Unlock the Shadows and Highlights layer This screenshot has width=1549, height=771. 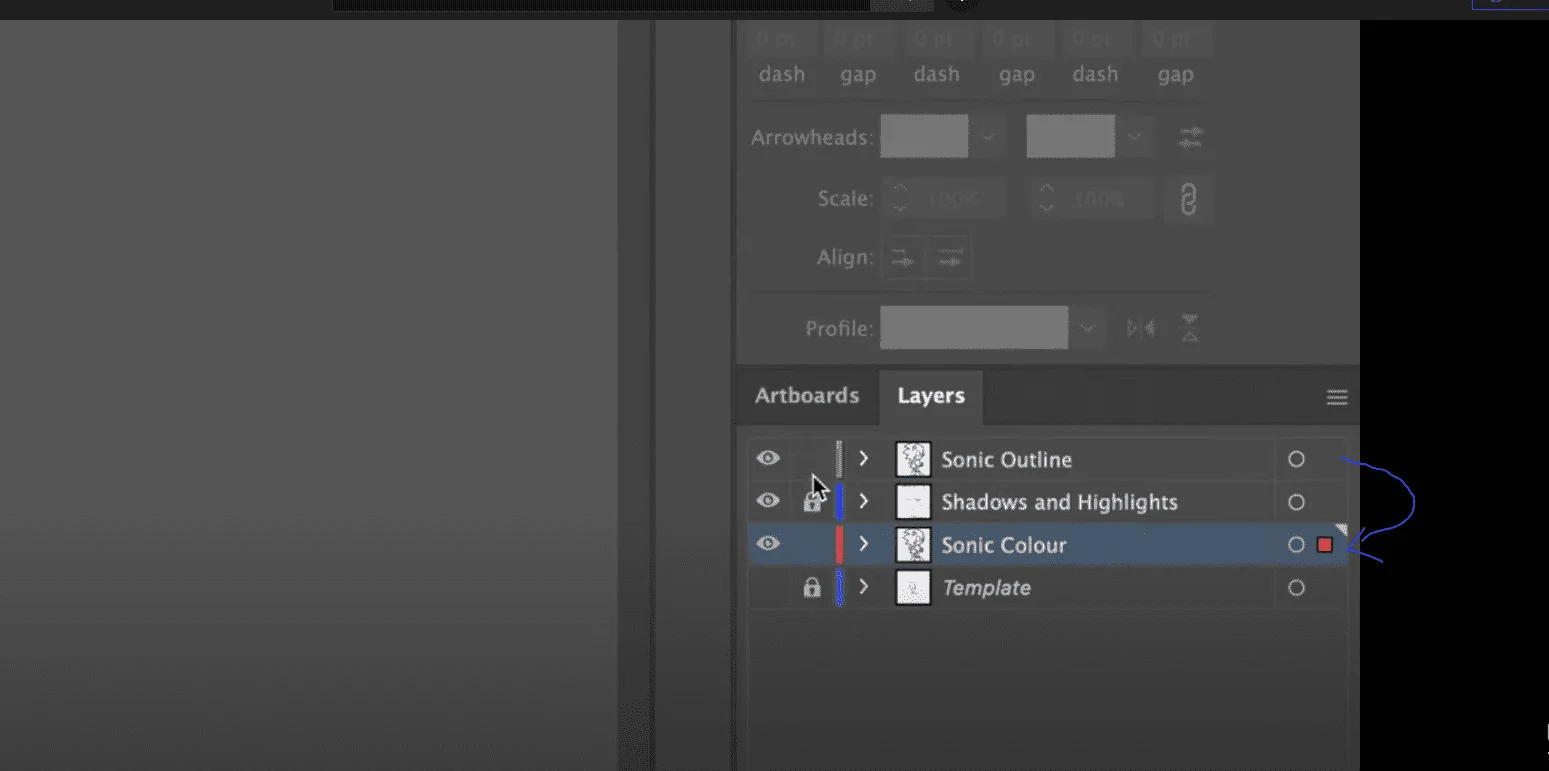click(x=812, y=502)
